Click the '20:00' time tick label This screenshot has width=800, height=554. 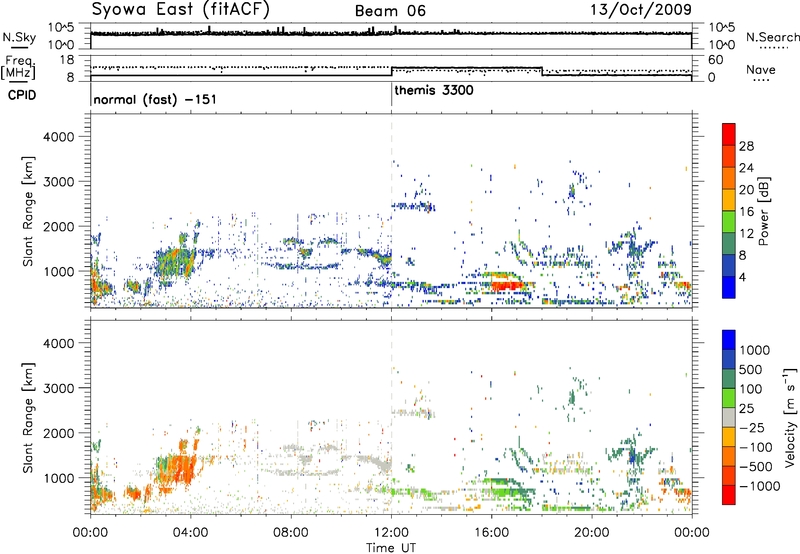click(592, 533)
